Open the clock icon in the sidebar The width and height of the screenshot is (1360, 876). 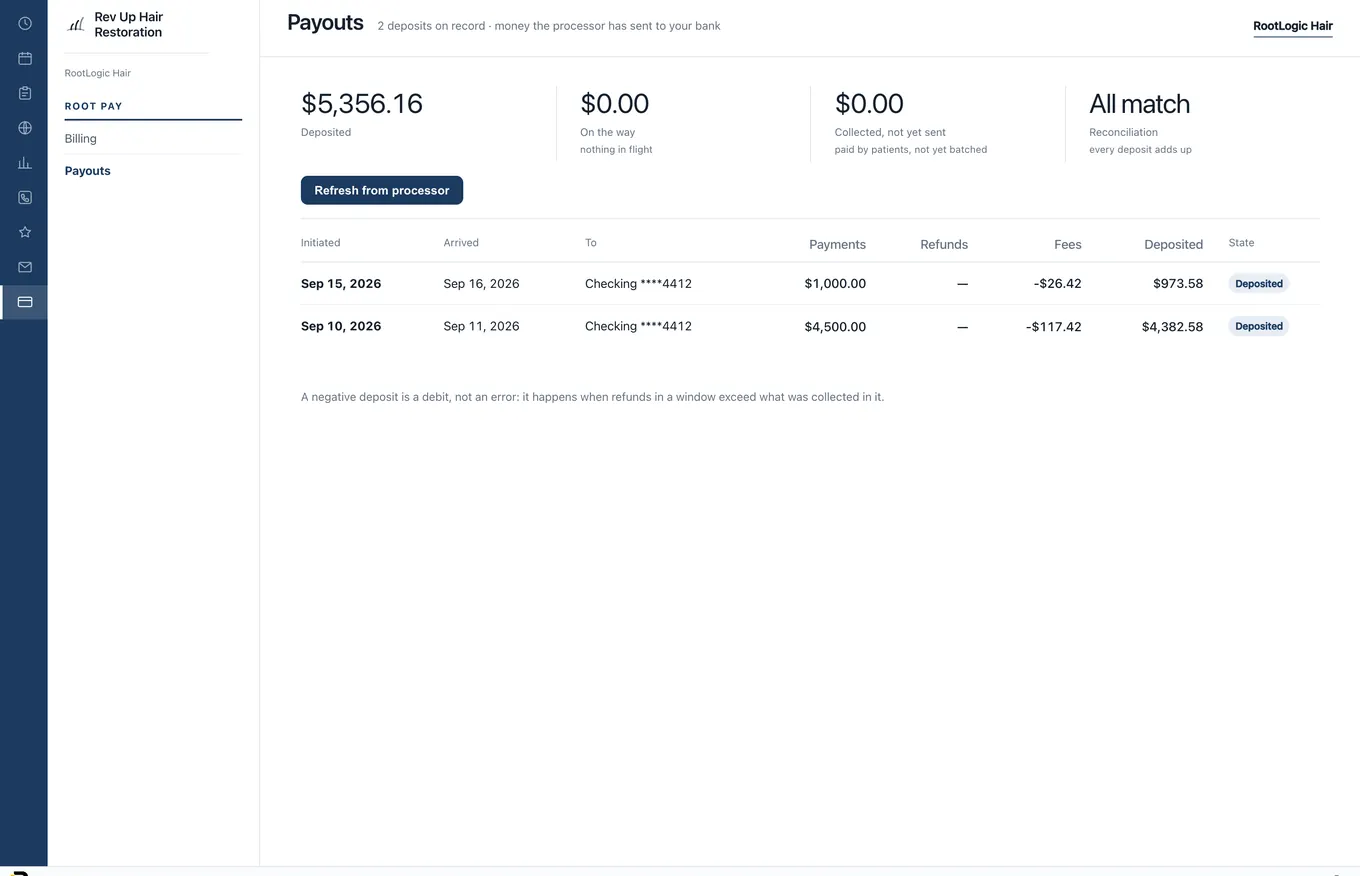tap(24, 23)
